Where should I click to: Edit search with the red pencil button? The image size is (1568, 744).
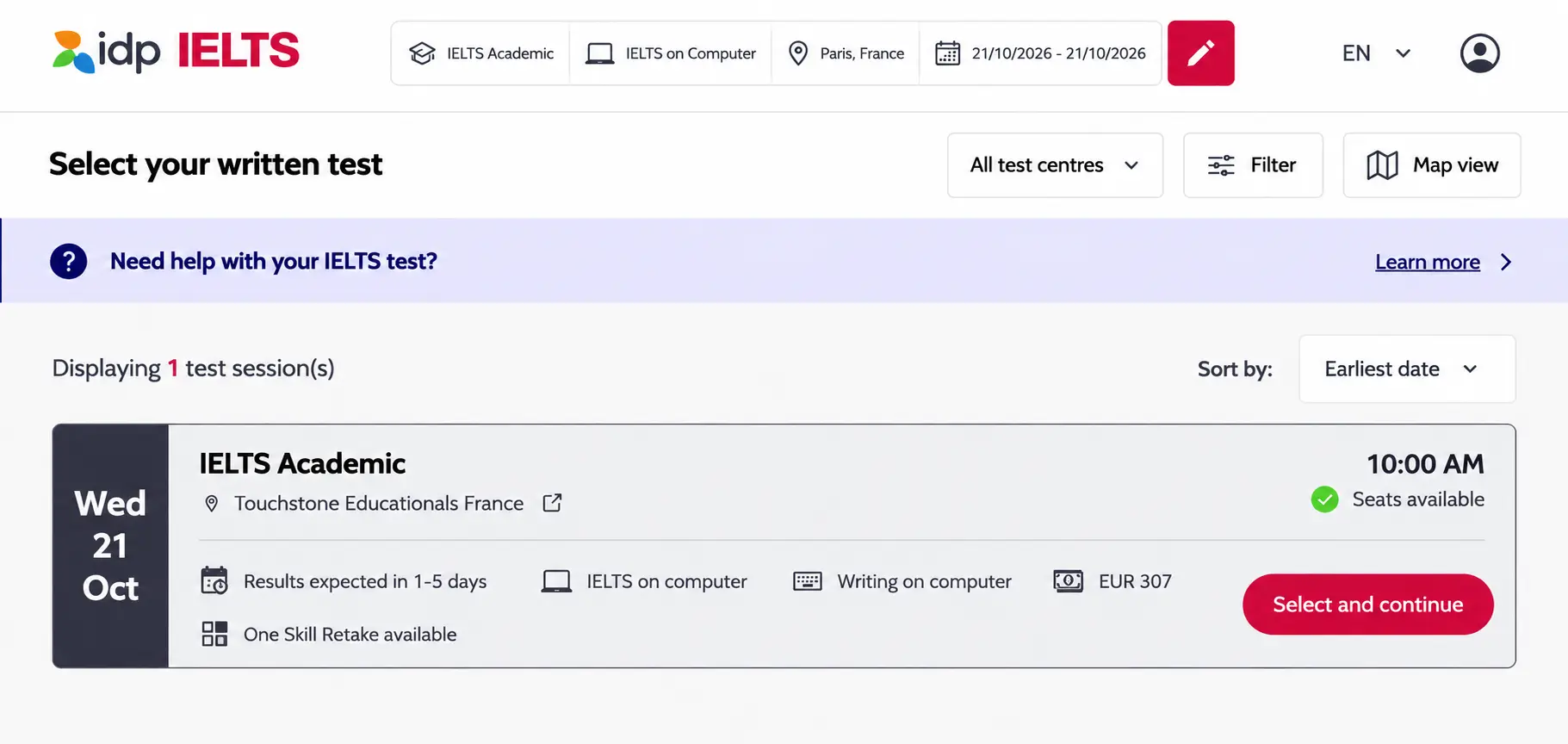(x=1200, y=53)
